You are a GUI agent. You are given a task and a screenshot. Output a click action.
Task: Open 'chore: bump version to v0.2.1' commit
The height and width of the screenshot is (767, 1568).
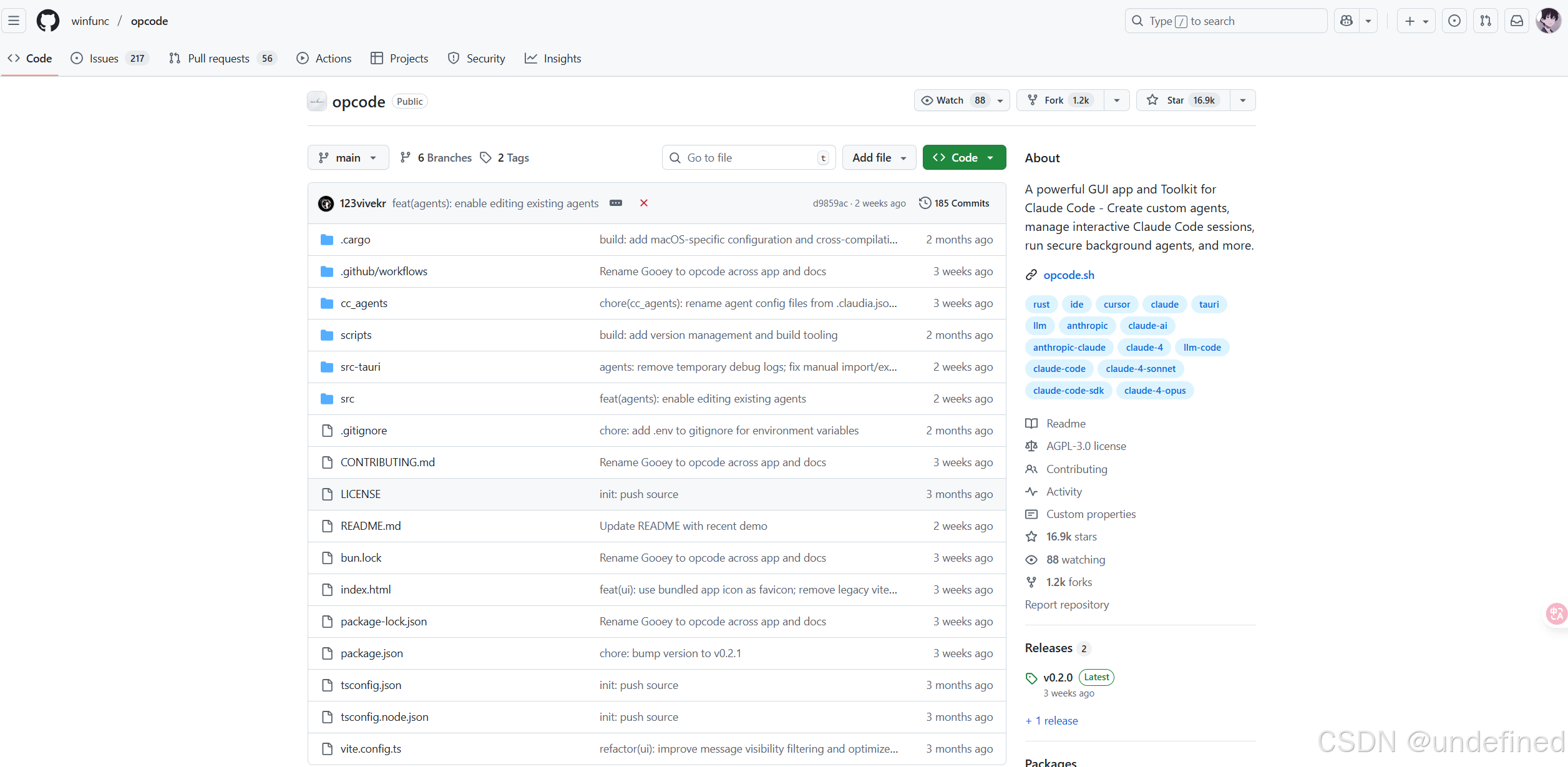point(670,653)
